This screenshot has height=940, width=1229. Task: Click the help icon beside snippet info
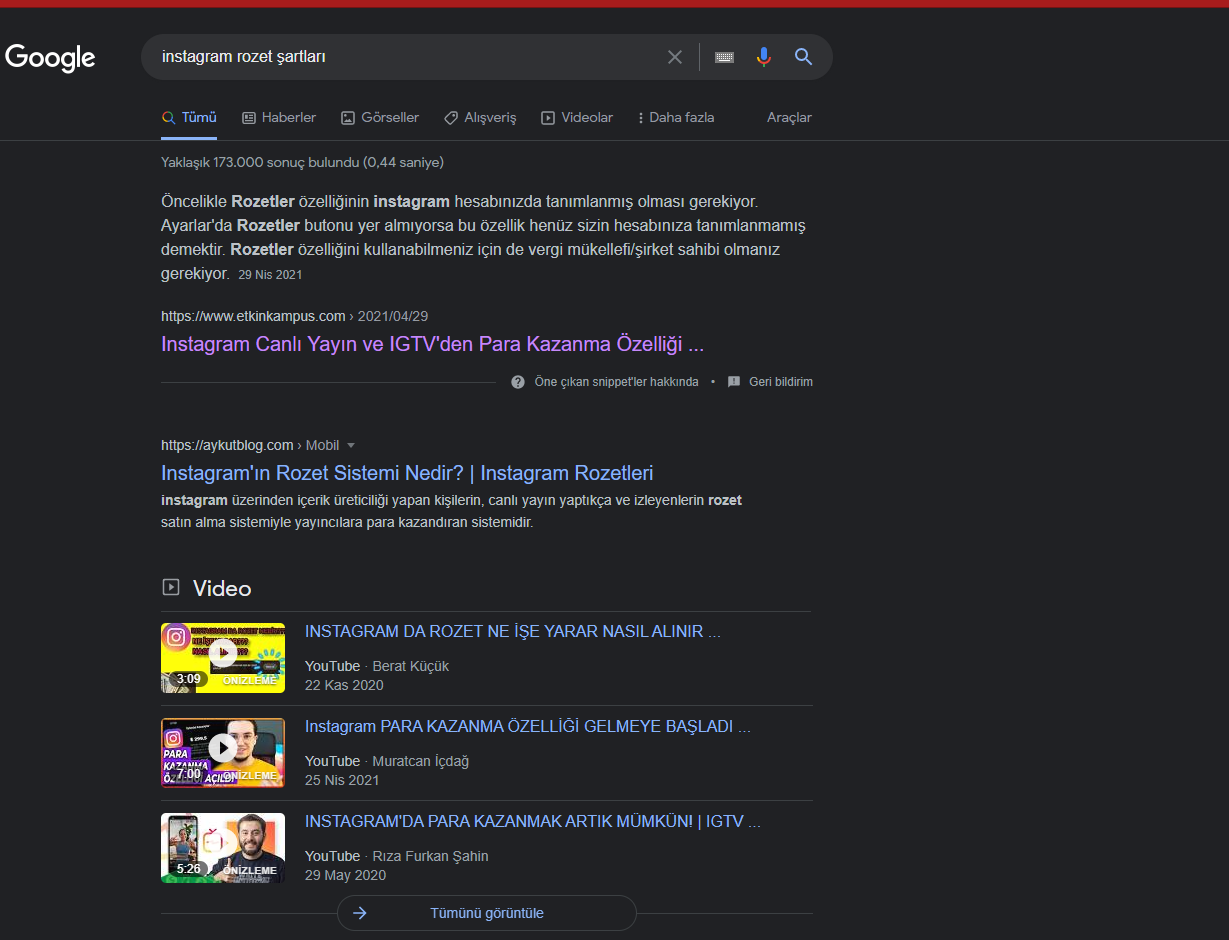518,382
